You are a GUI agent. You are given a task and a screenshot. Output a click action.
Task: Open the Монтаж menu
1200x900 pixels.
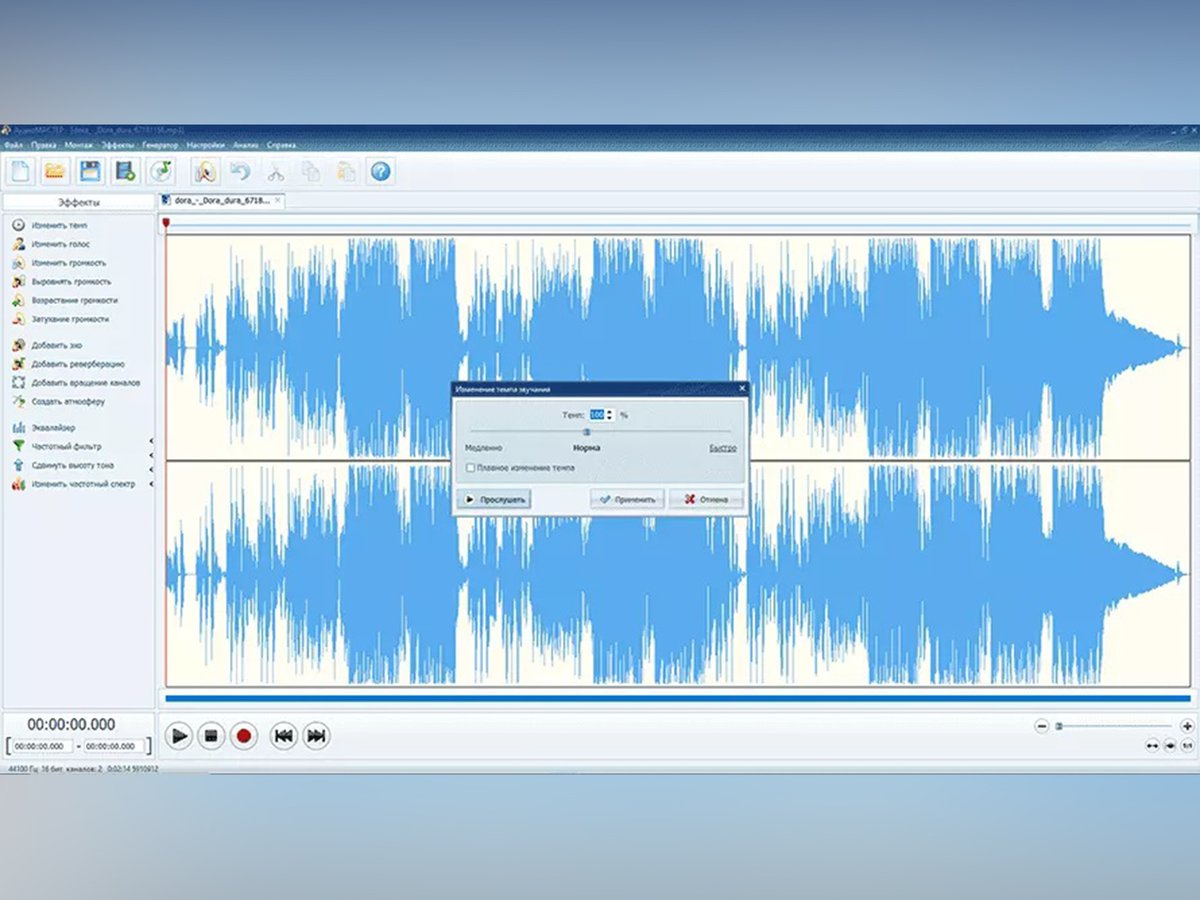pyautogui.click(x=79, y=146)
